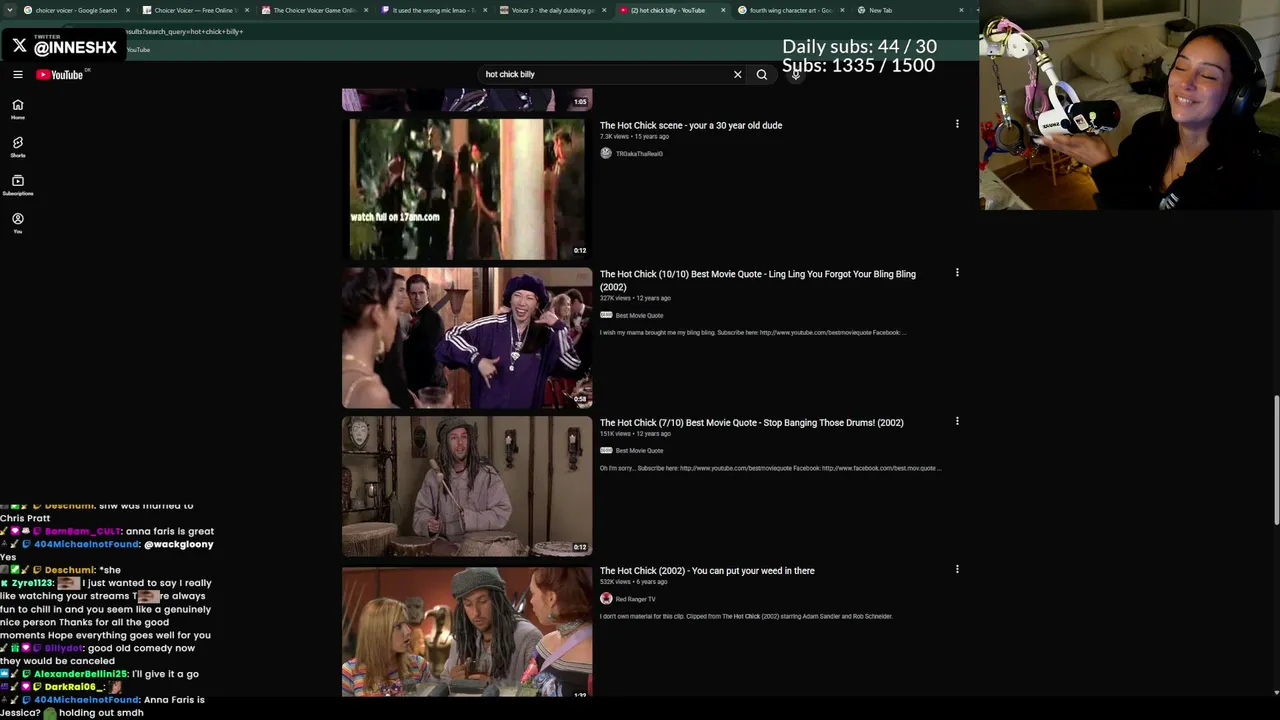Click the '327K views • 12 years ago' text
This screenshot has width=1280, height=720.
[x=635, y=298]
